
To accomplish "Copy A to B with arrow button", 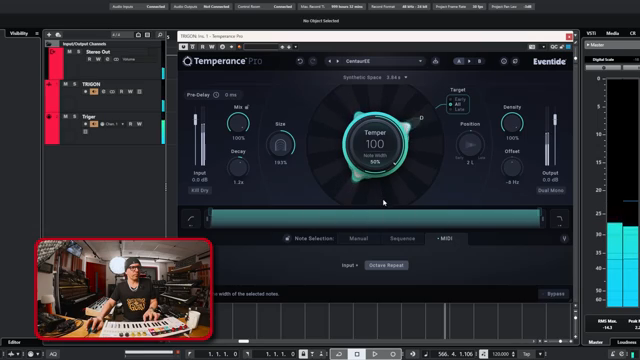I will click(x=469, y=61).
